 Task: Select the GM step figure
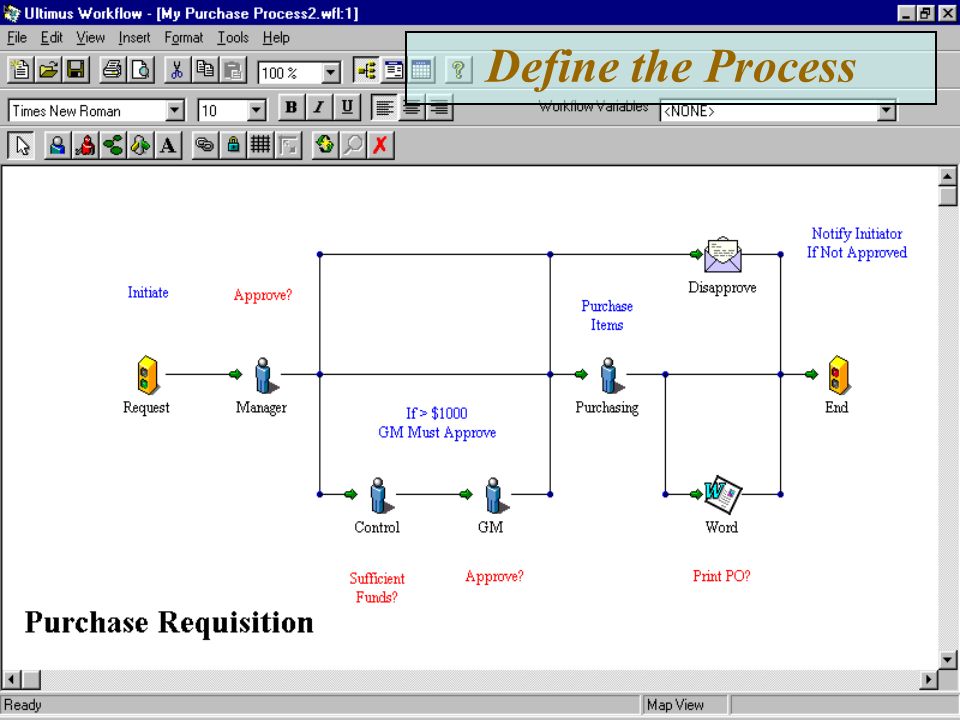pos(495,495)
